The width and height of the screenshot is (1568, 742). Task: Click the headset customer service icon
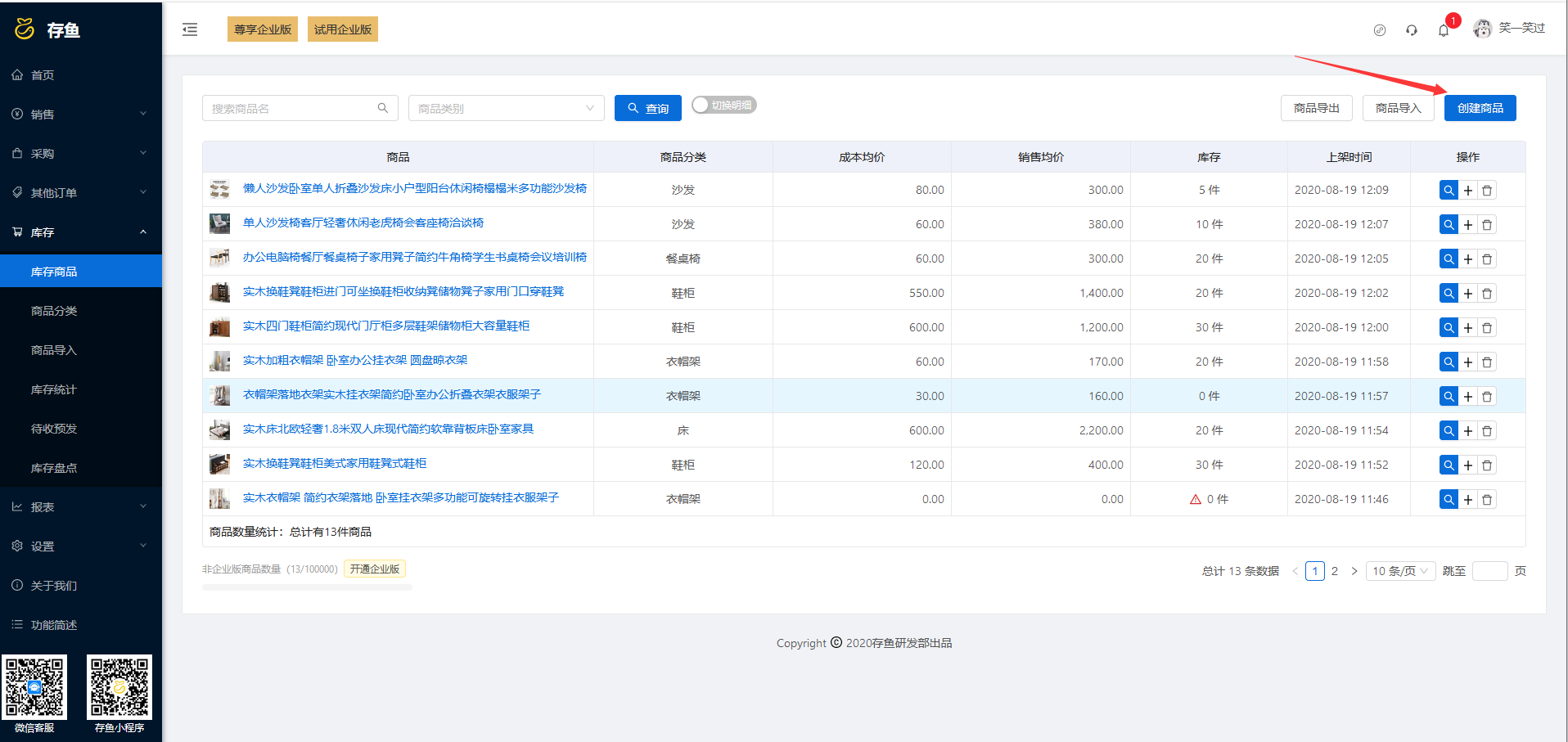click(1412, 30)
